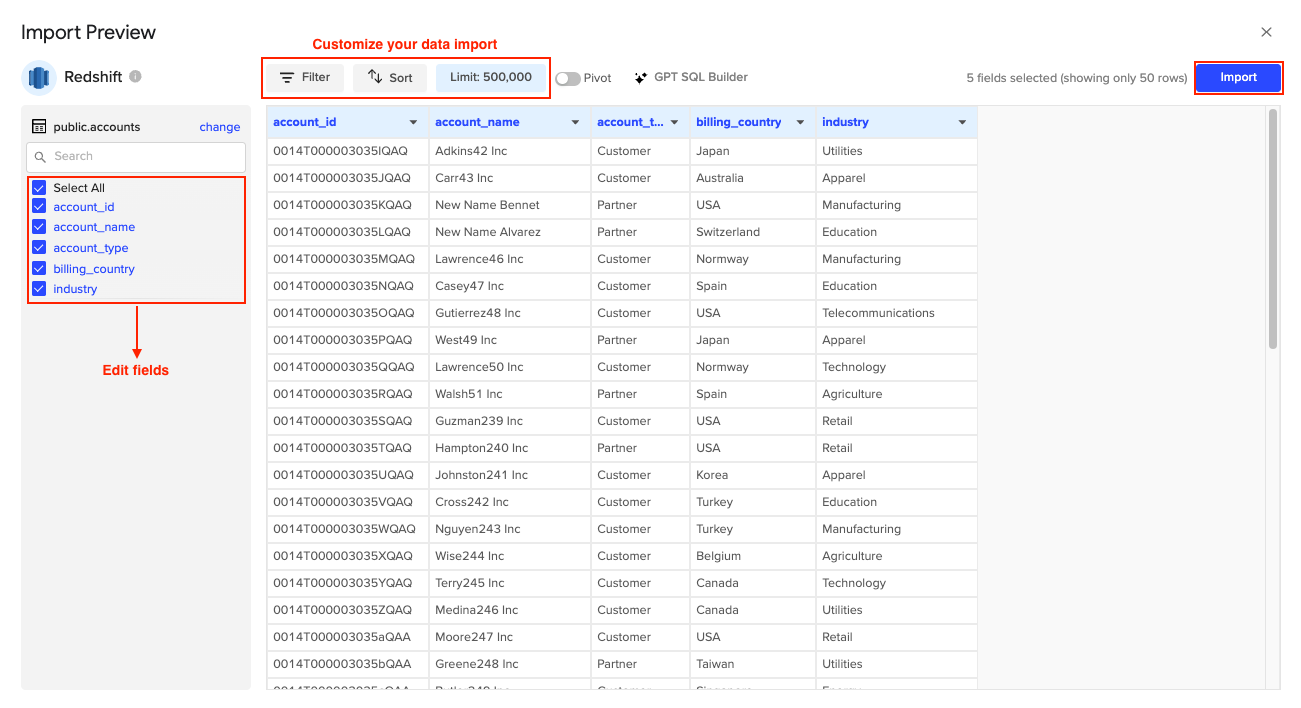This screenshot has height=708, width=1301.
Task: Focus the field Search input
Action: (x=136, y=157)
